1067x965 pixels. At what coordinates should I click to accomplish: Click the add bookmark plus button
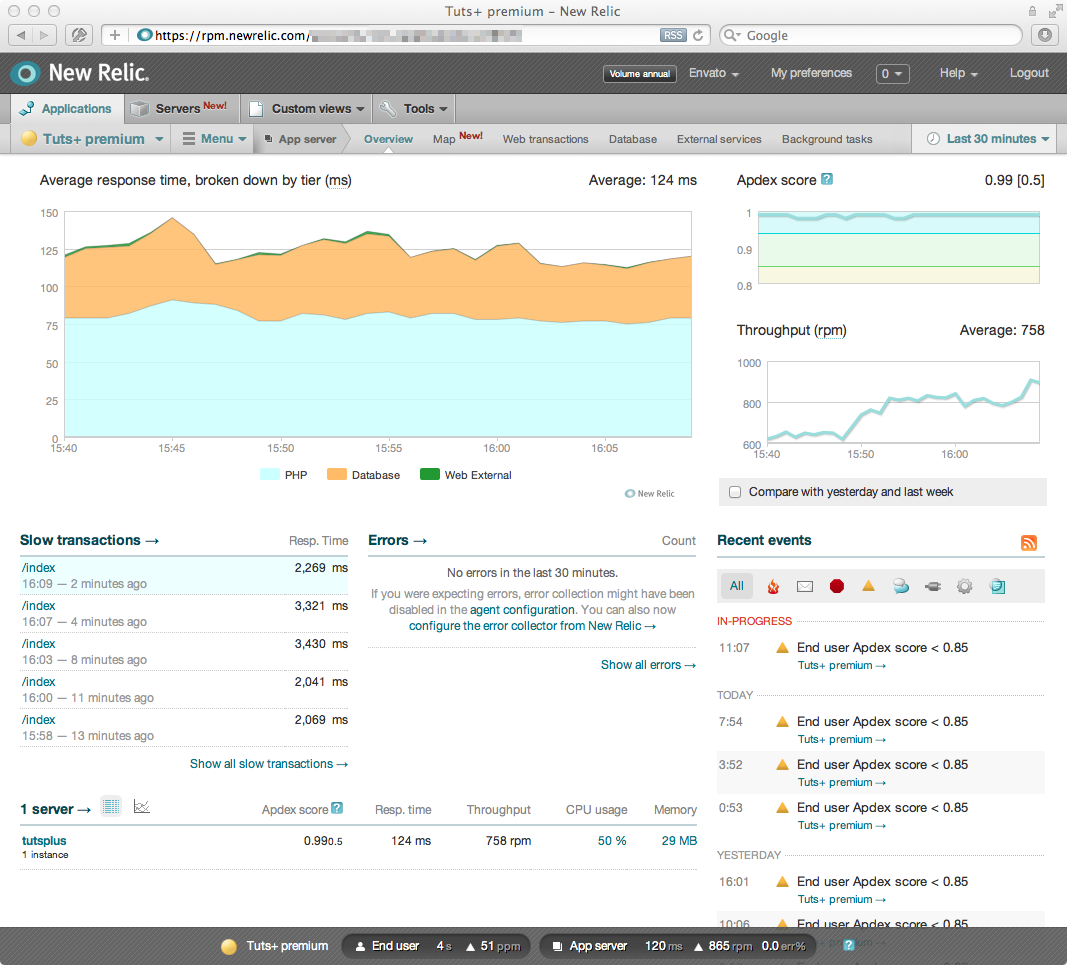[x=114, y=35]
